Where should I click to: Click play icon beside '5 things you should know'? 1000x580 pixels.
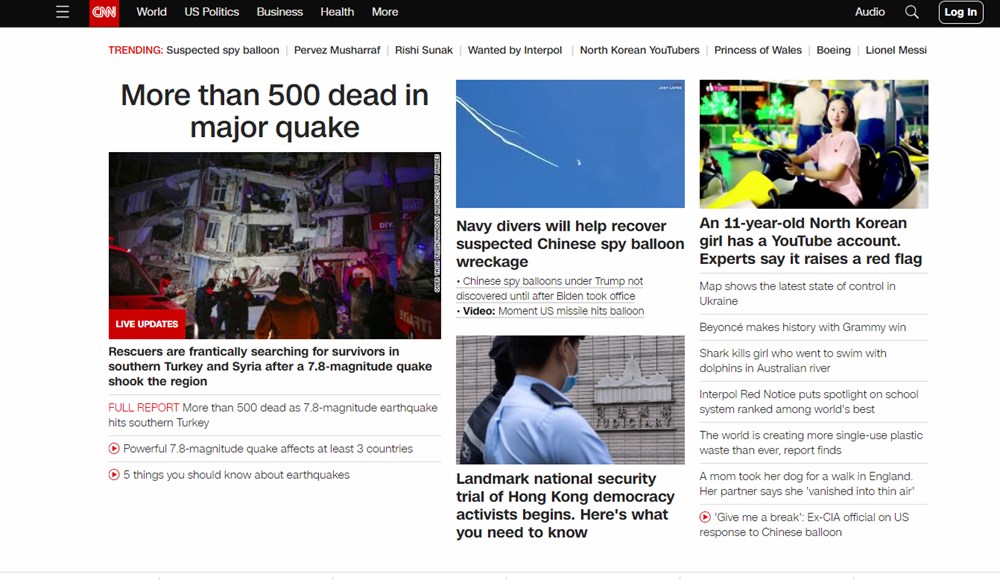click(x=114, y=475)
